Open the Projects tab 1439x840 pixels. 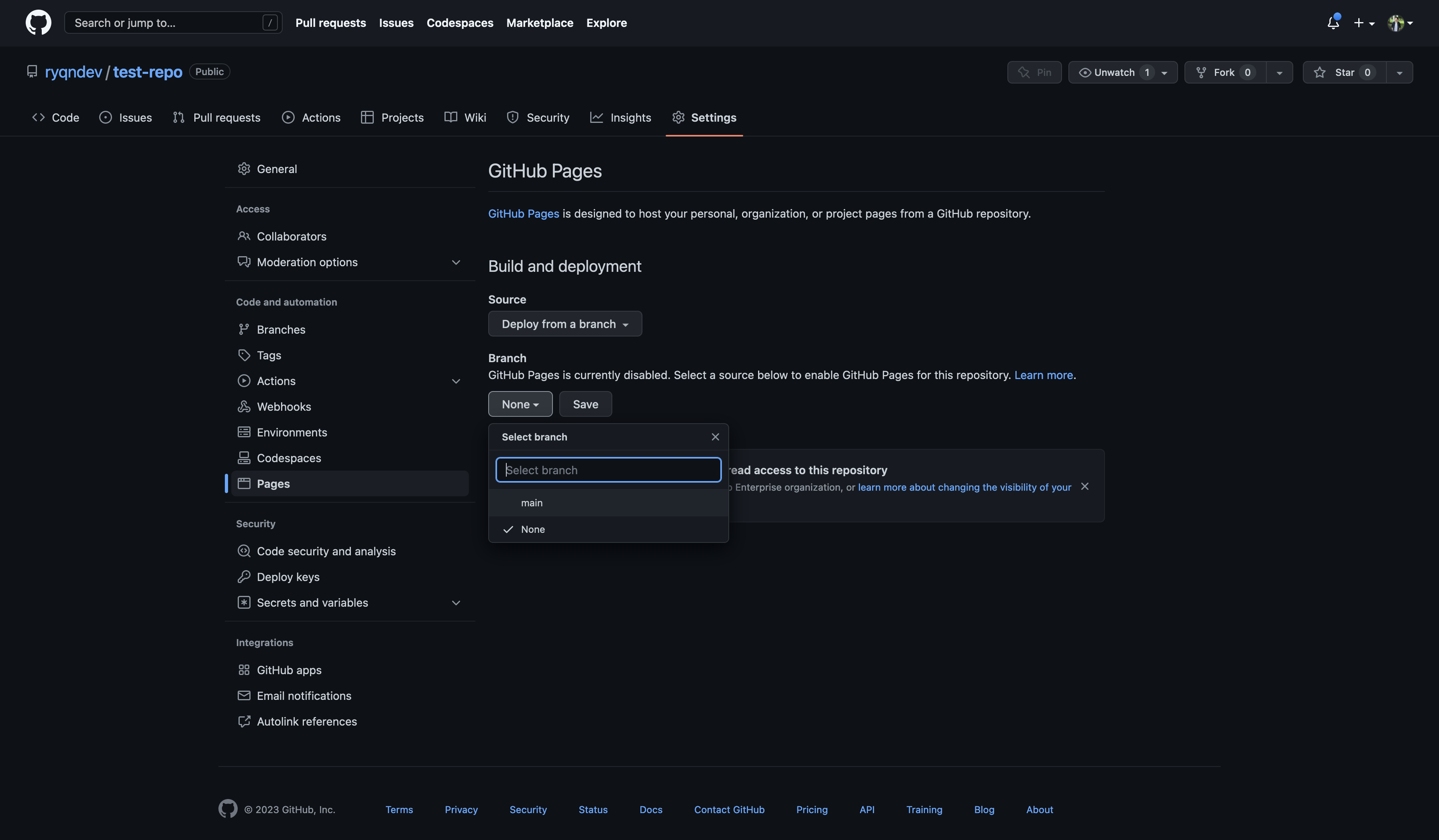point(393,118)
